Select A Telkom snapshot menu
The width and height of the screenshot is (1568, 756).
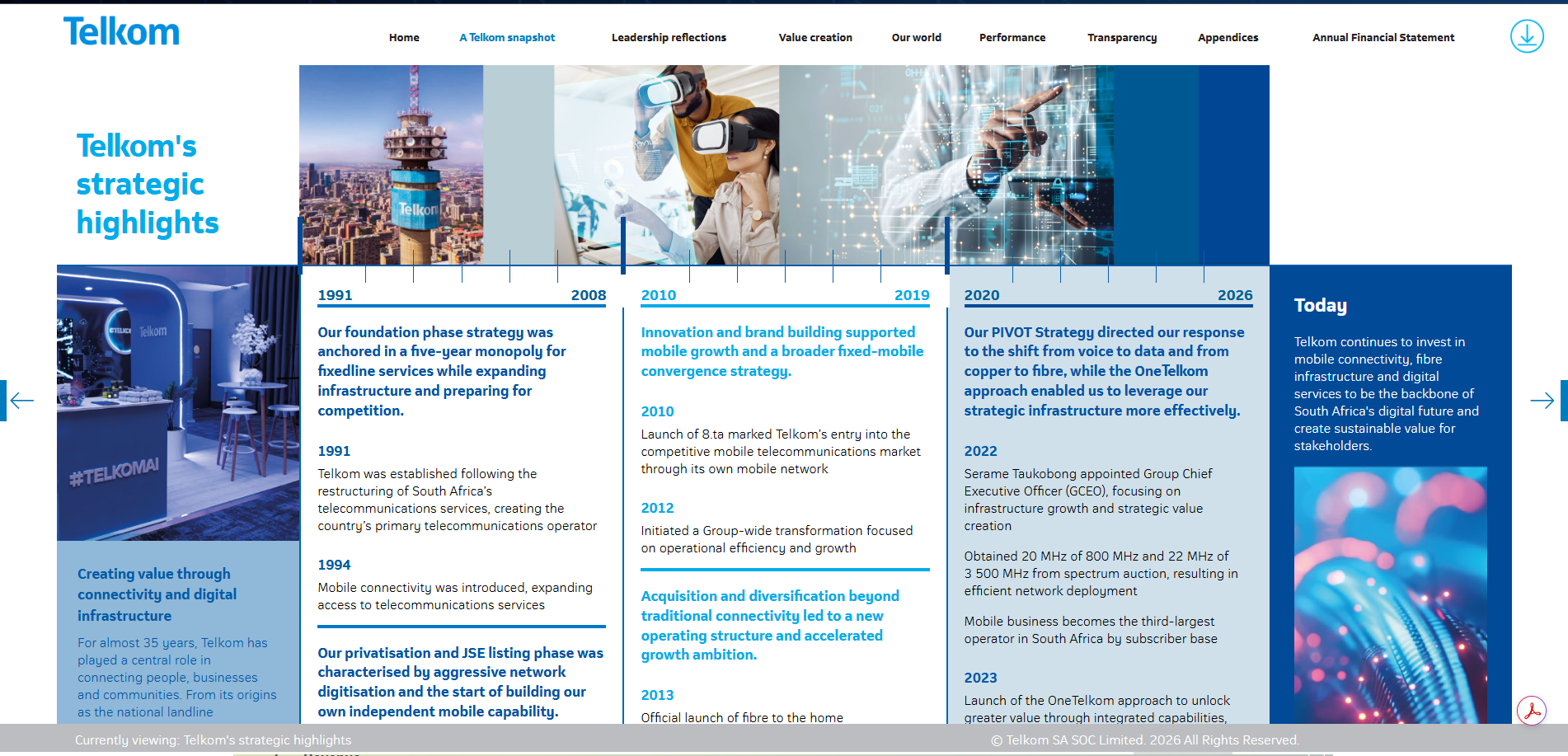click(507, 37)
